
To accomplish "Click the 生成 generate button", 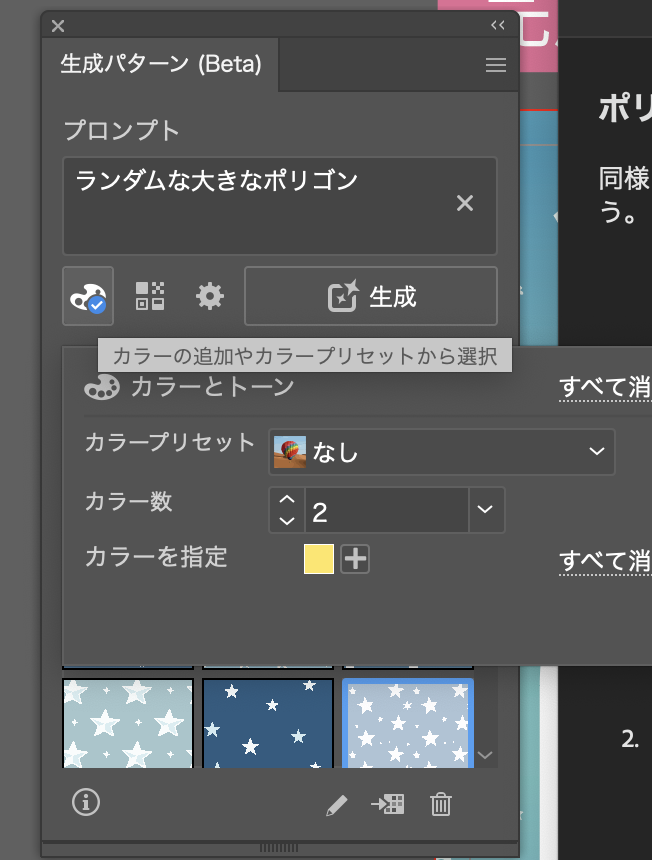I will pos(371,296).
